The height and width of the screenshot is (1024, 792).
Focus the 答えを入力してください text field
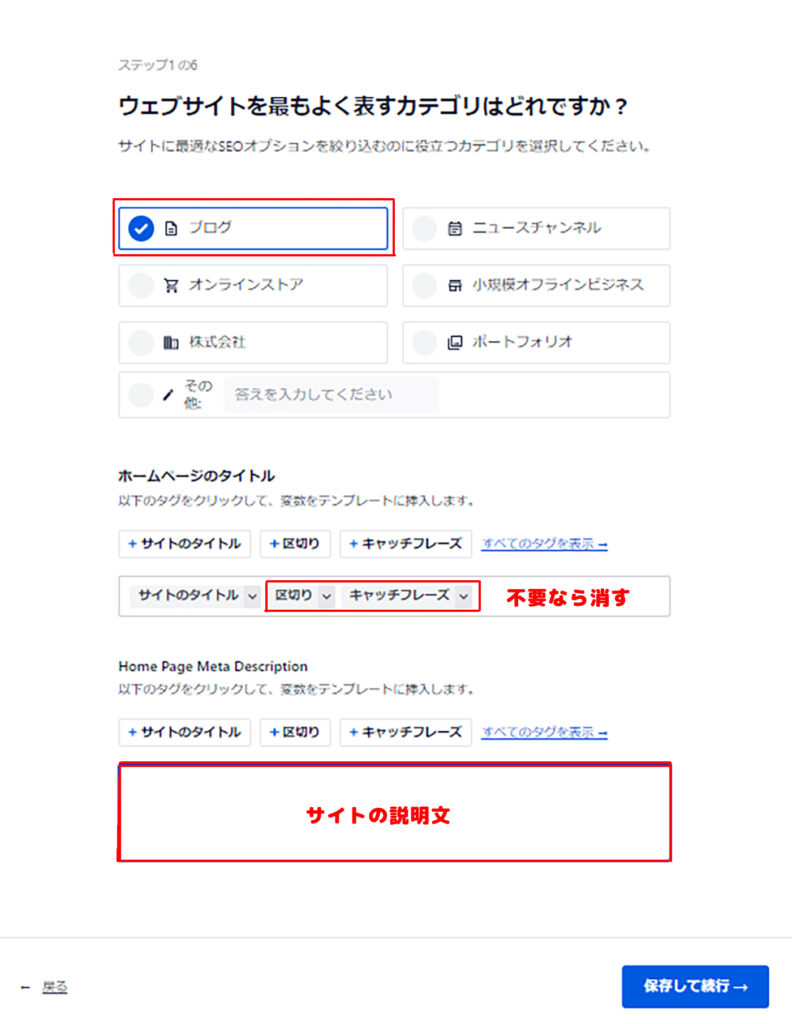(332, 394)
